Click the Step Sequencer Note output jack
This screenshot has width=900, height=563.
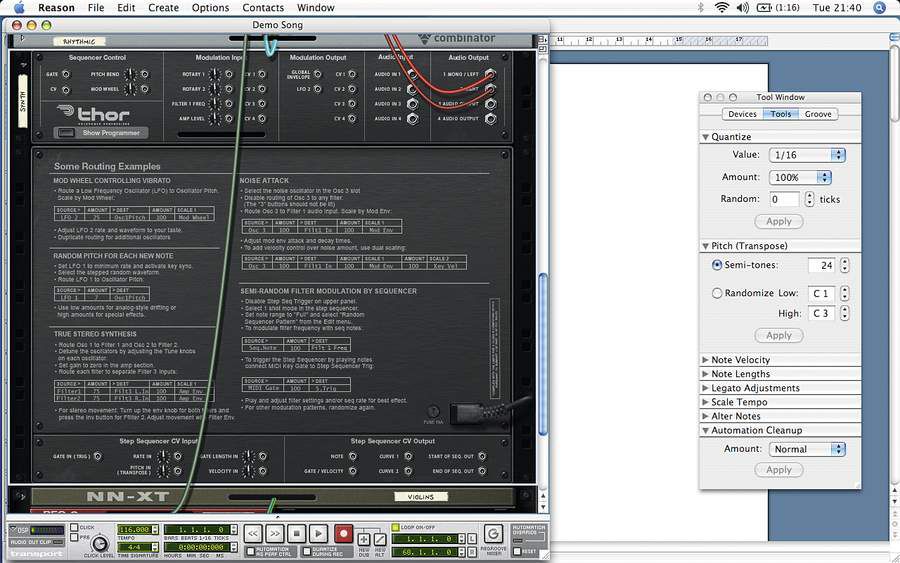352,456
